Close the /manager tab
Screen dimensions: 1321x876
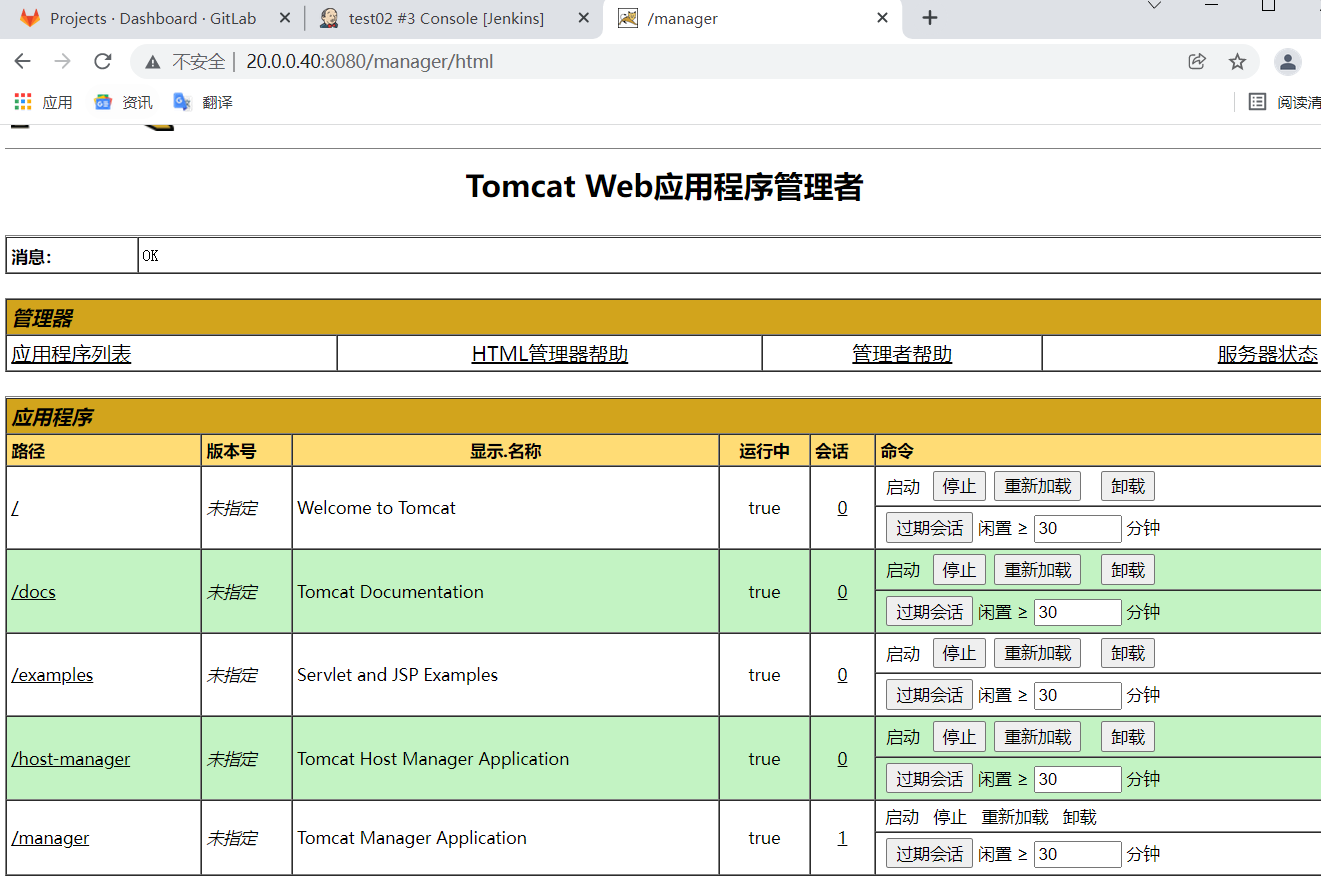click(883, 18)
